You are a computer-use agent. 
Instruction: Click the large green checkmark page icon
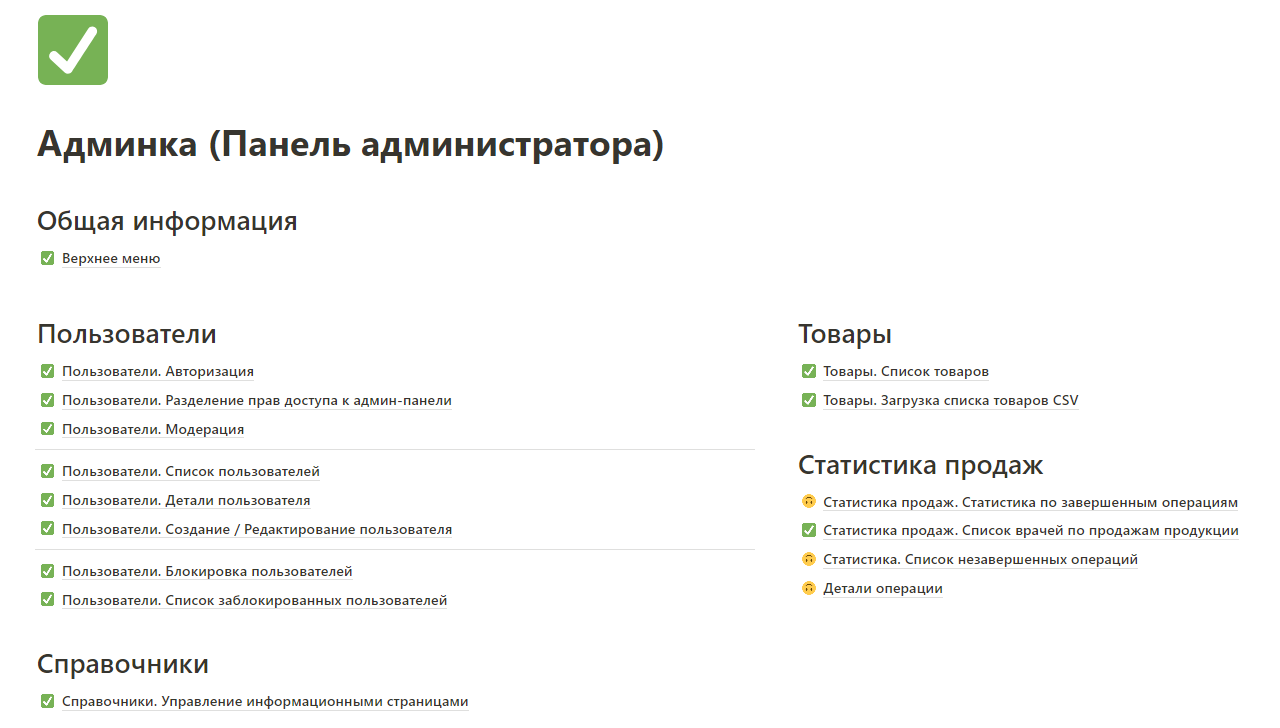pos(73,50)
